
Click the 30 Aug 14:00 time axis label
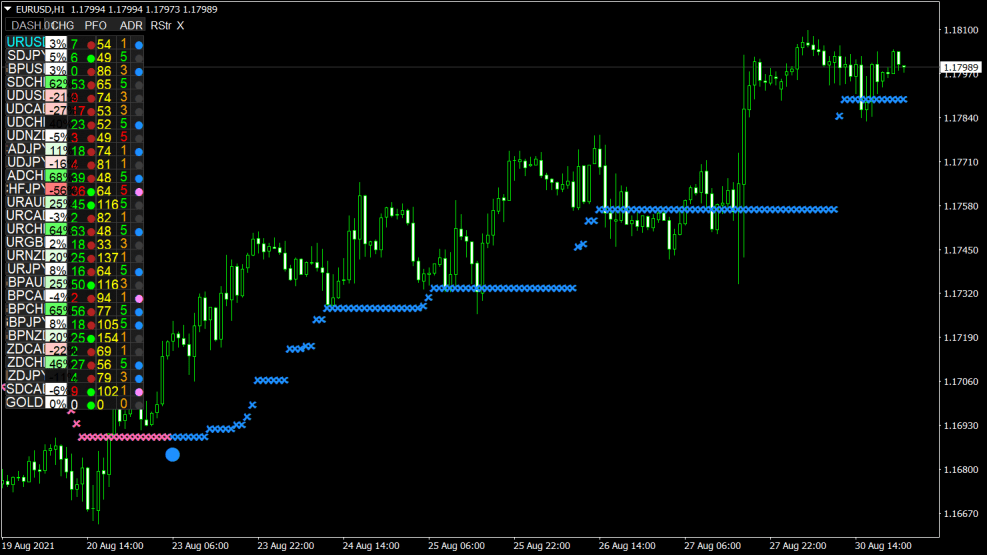(x=883, y=546)
